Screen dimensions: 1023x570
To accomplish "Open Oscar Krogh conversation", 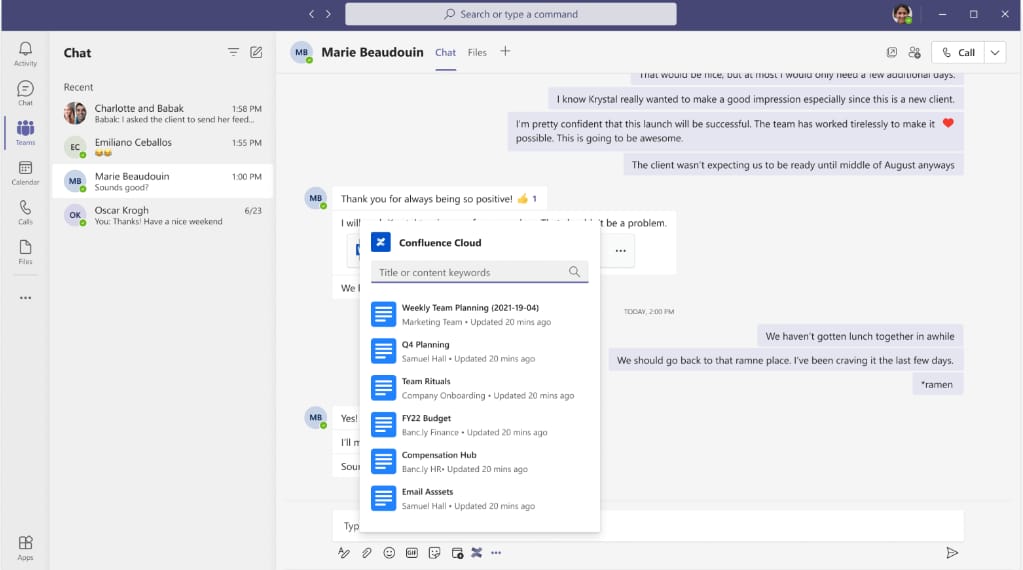I will (x=162, y=215).
